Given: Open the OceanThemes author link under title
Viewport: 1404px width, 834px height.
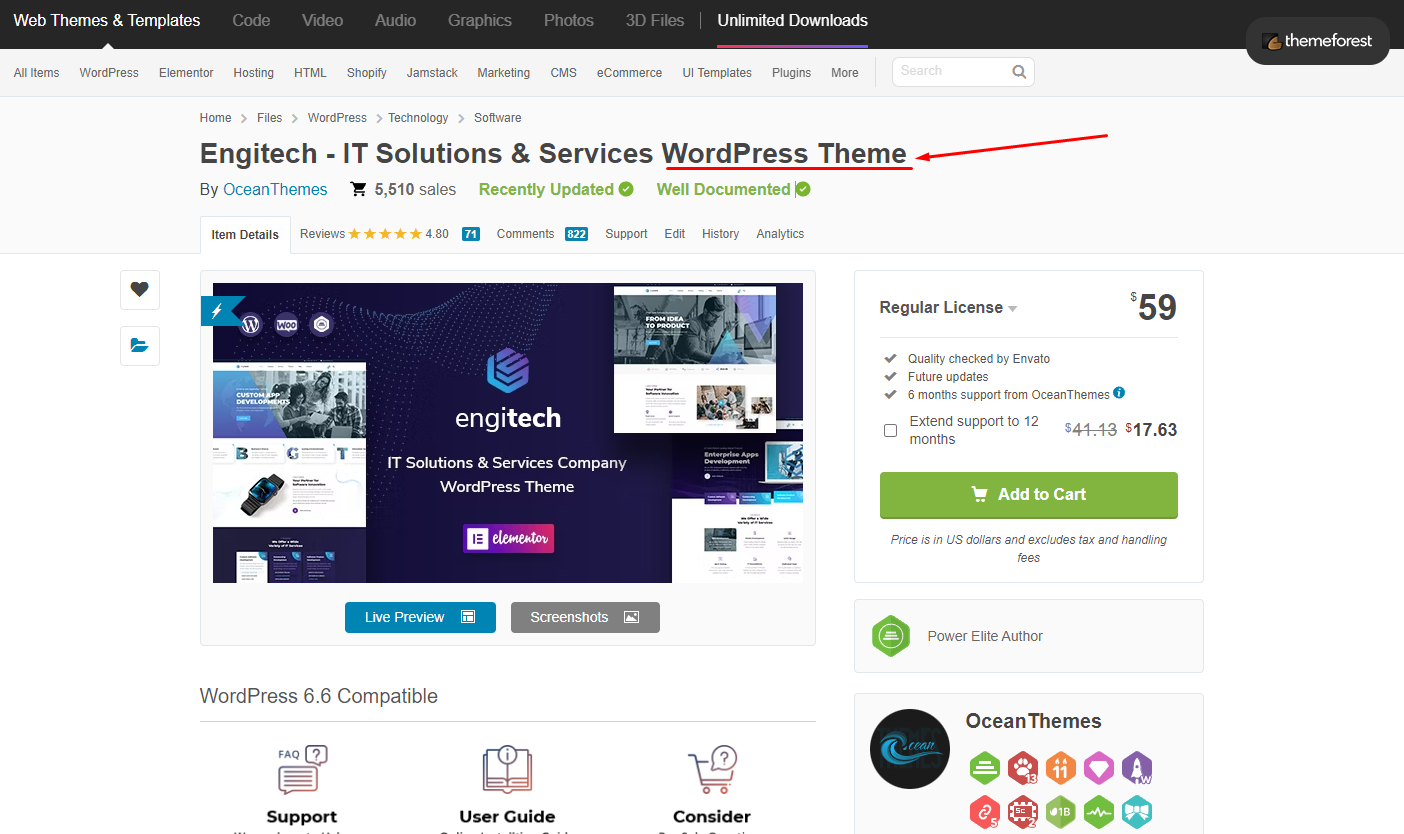Looking at the screenshot, I should (x=275, y=189).
